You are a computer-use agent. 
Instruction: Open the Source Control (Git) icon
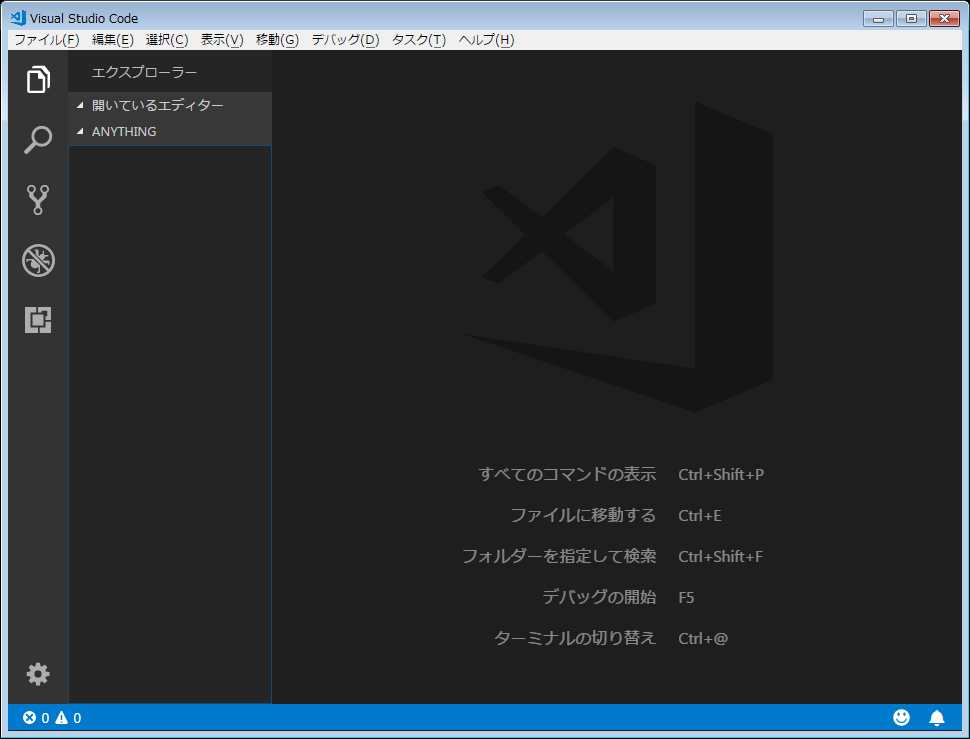click(x=37, y=199)
